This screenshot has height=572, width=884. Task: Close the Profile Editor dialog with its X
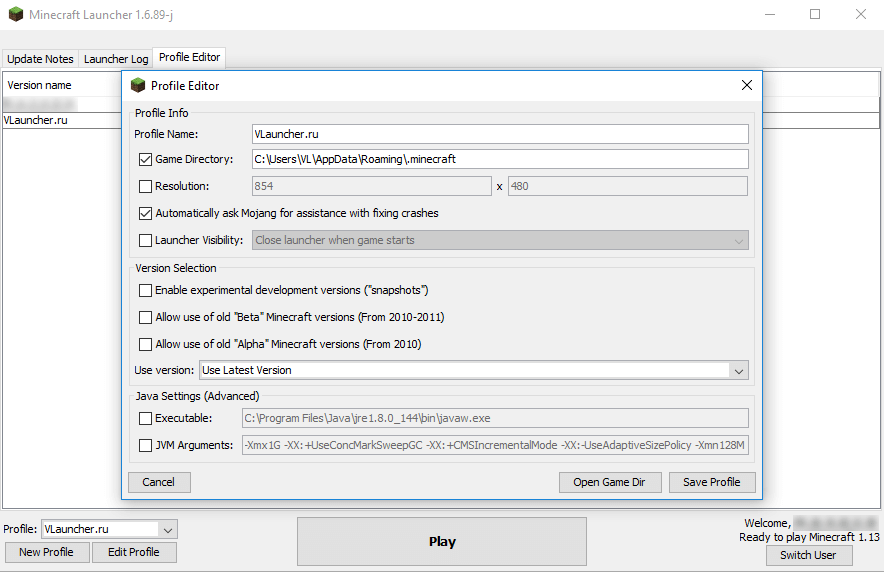(746, 85)
